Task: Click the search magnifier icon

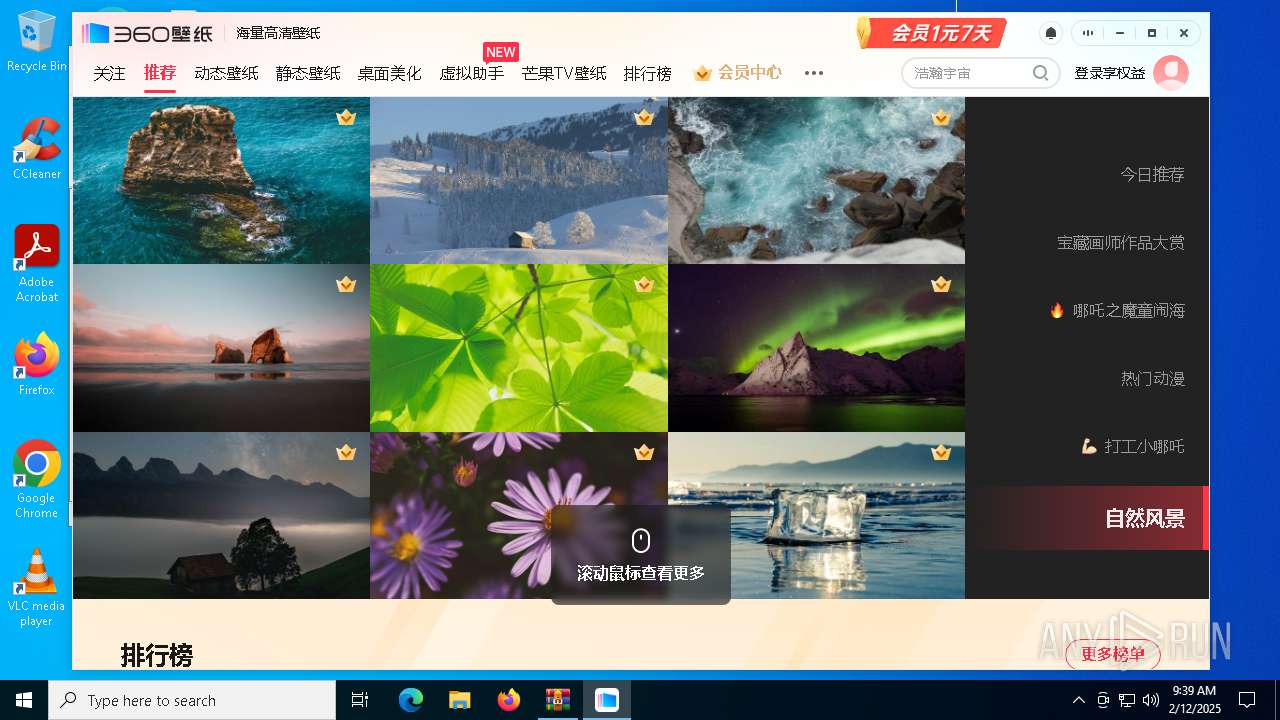Action: [x=1041, y=73]
